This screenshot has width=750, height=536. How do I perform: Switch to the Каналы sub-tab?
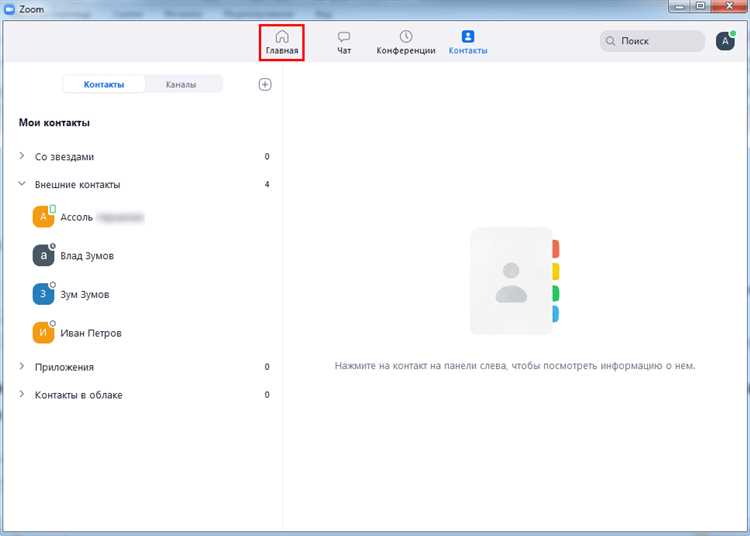click(x=181, y=85)
